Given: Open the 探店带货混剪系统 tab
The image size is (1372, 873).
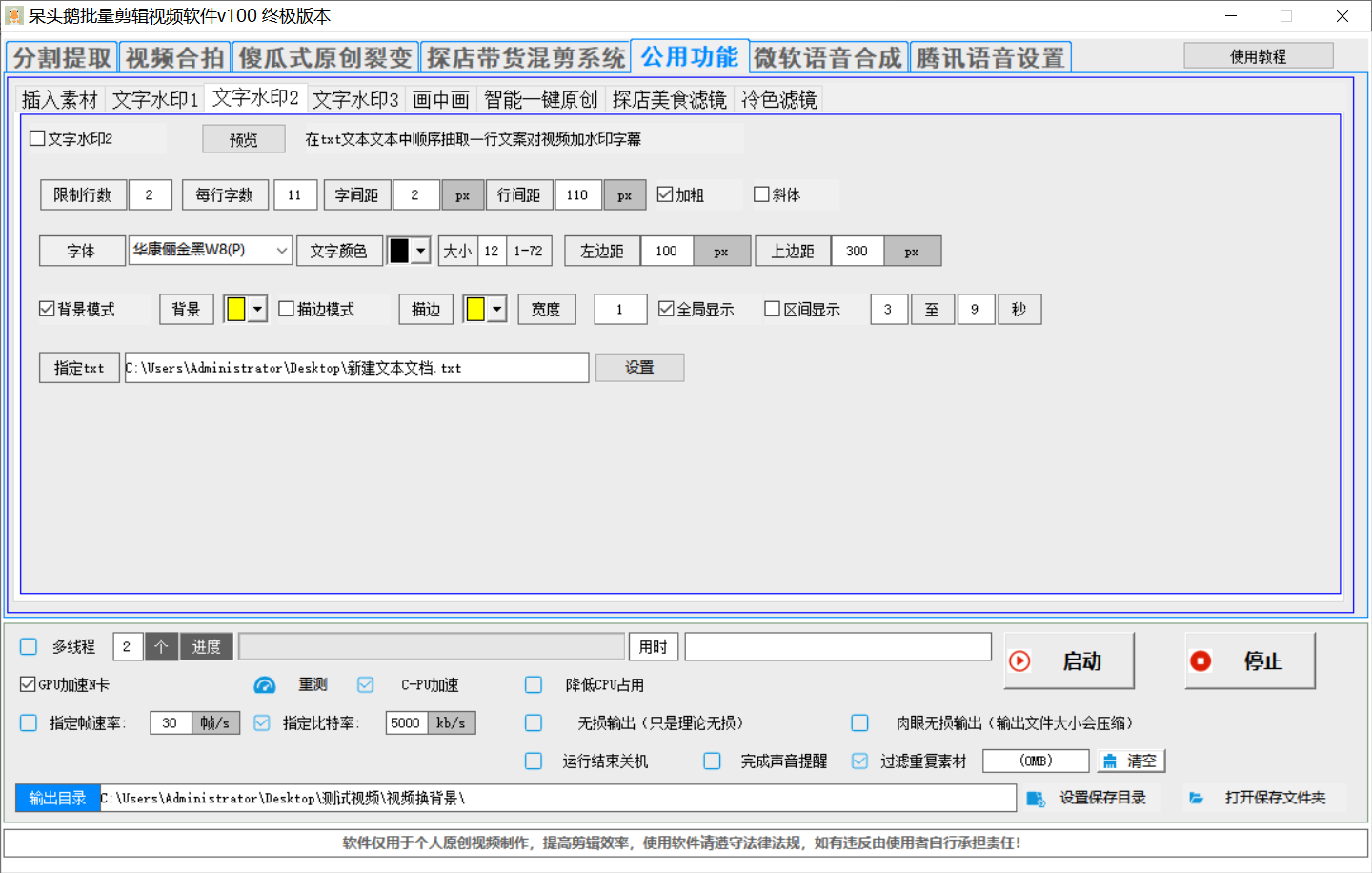Looking at the screenshot, I should tap(526, 58).
